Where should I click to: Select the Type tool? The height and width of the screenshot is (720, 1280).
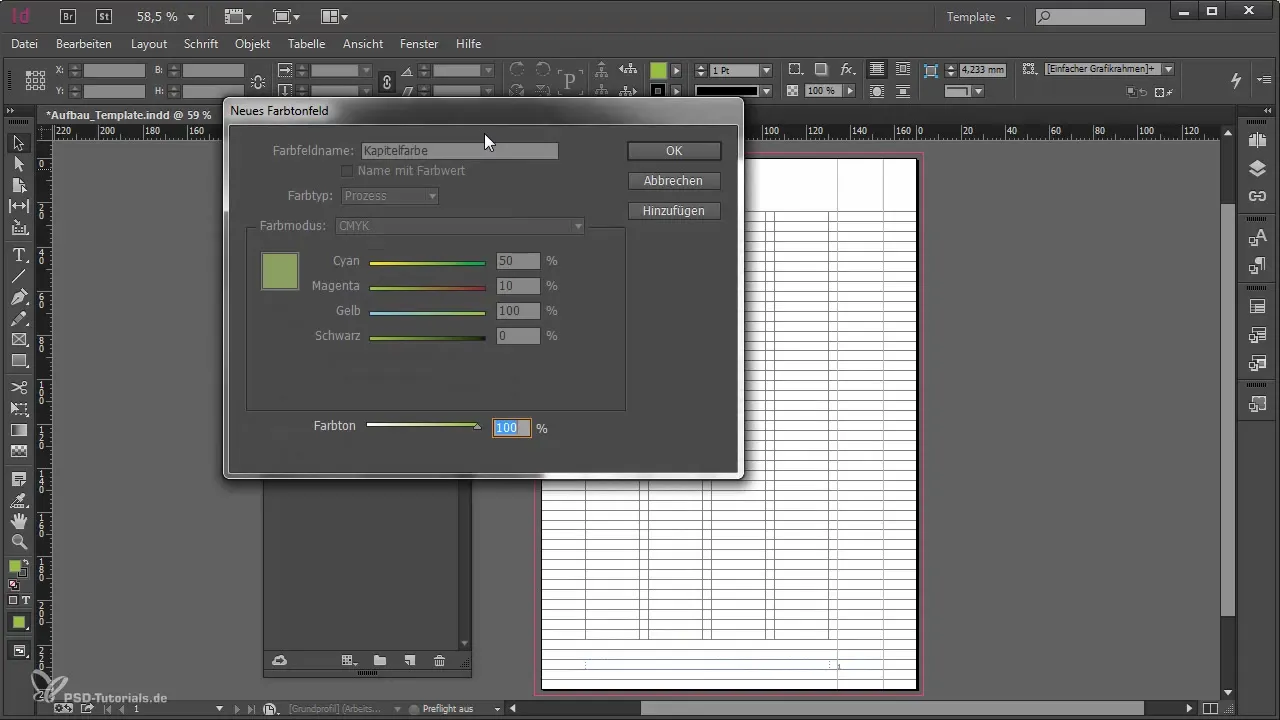coord(18,256)
